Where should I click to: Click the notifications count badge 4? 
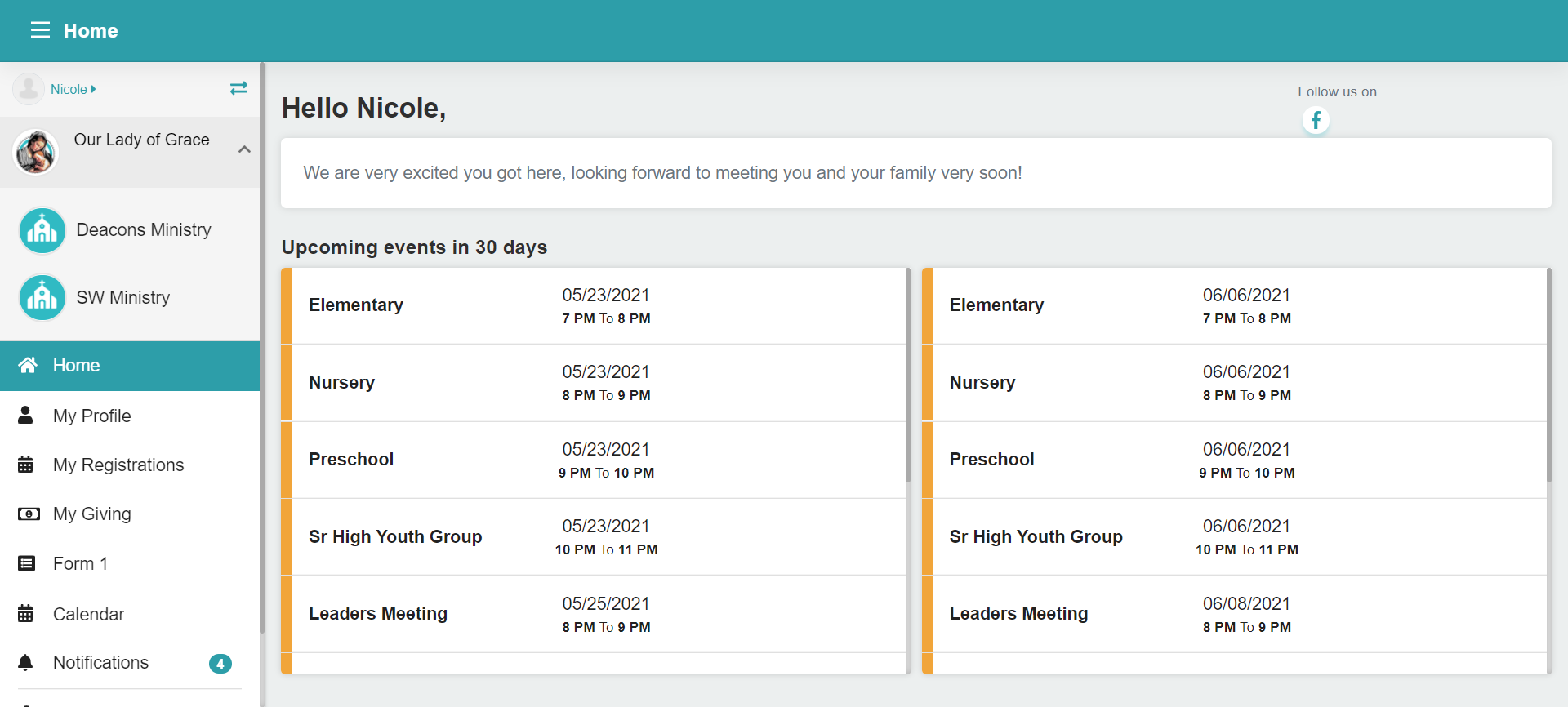(x=220, y=664)
